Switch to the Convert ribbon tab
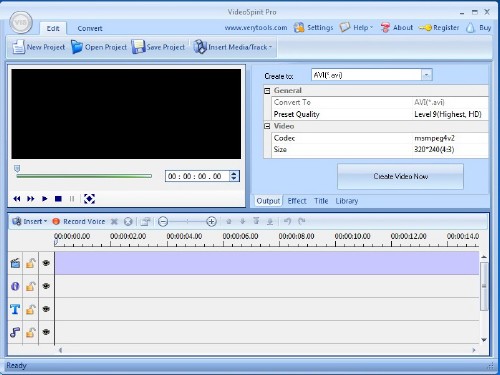Viewport: 500px width, 375px height. (x=90, y=28)
